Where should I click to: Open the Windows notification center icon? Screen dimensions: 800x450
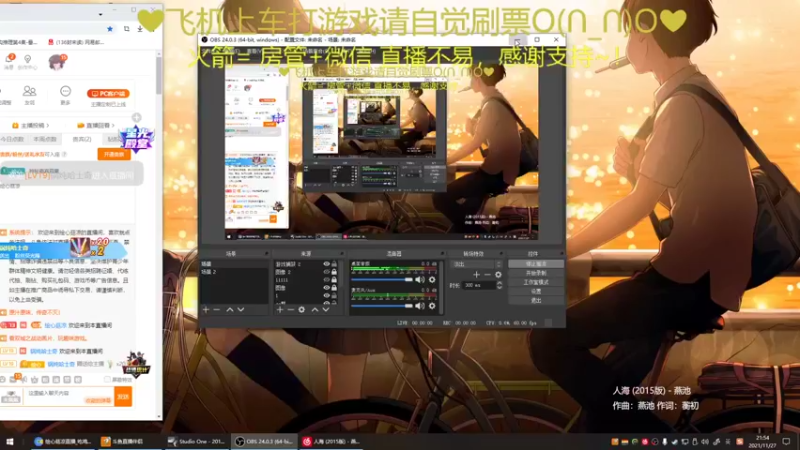coord(786,442)
